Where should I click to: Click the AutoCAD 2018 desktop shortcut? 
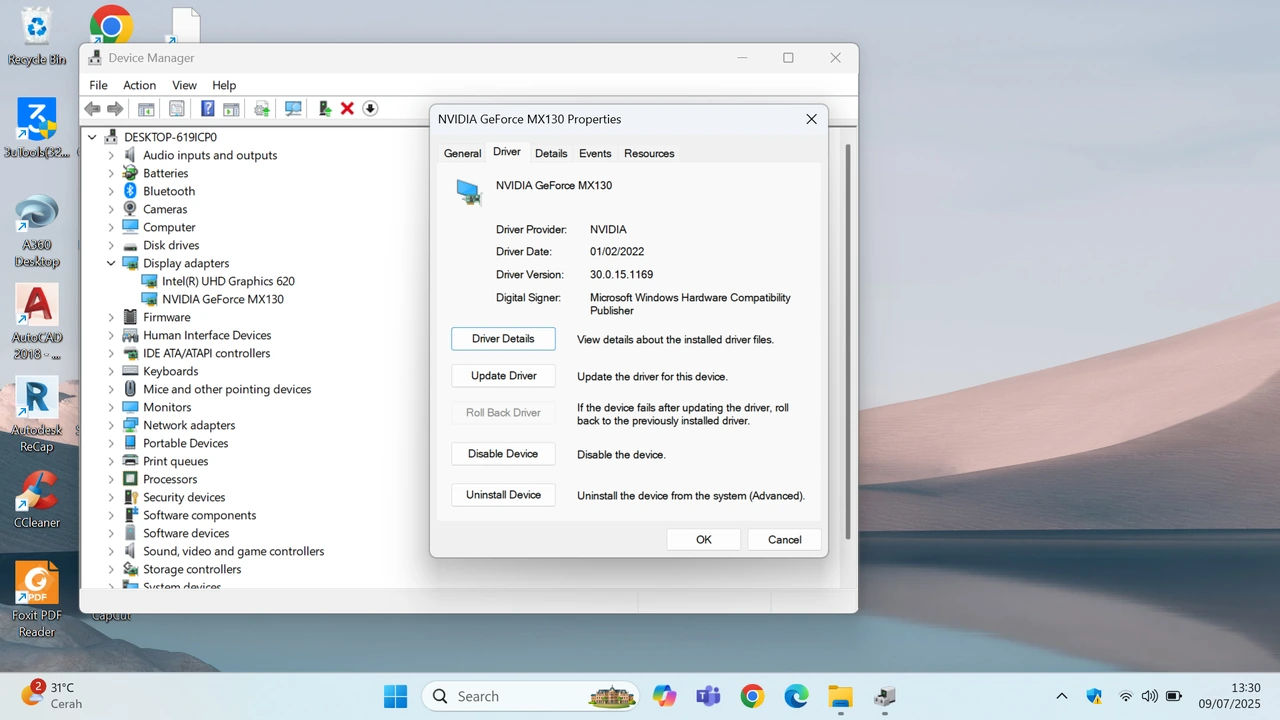37,322
